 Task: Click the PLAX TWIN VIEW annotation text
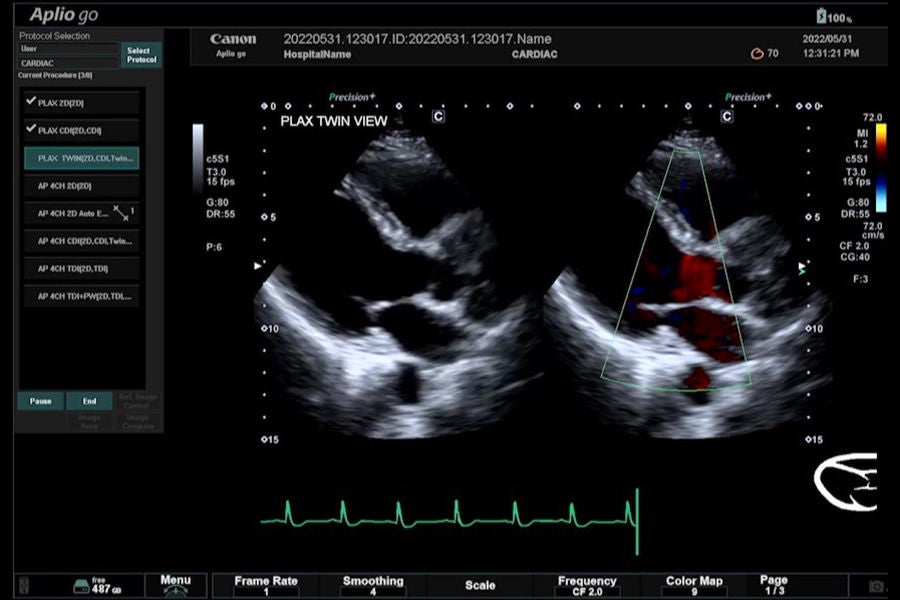coord(333,121)
